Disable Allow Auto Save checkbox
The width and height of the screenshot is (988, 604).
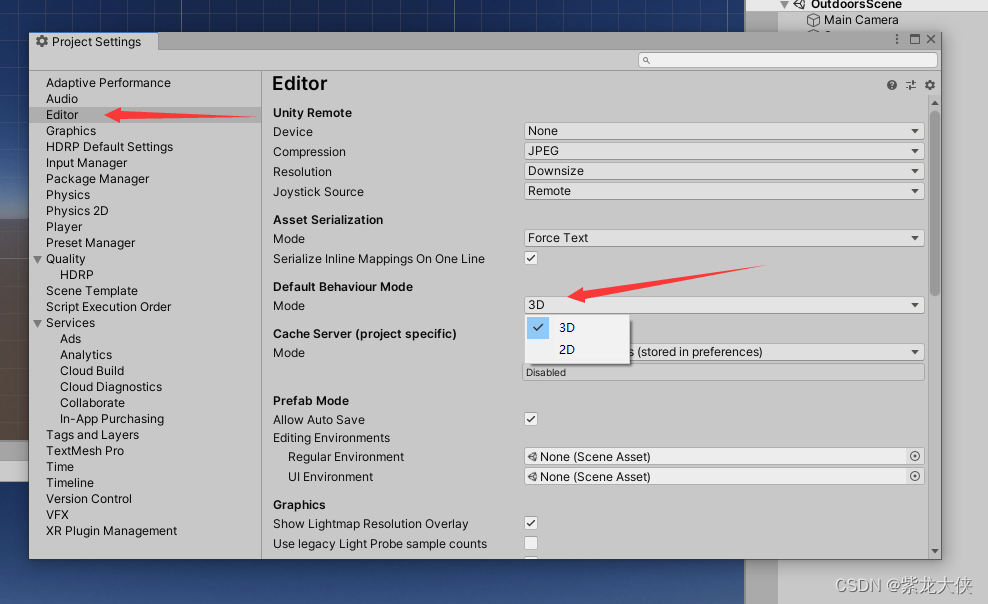530,419
